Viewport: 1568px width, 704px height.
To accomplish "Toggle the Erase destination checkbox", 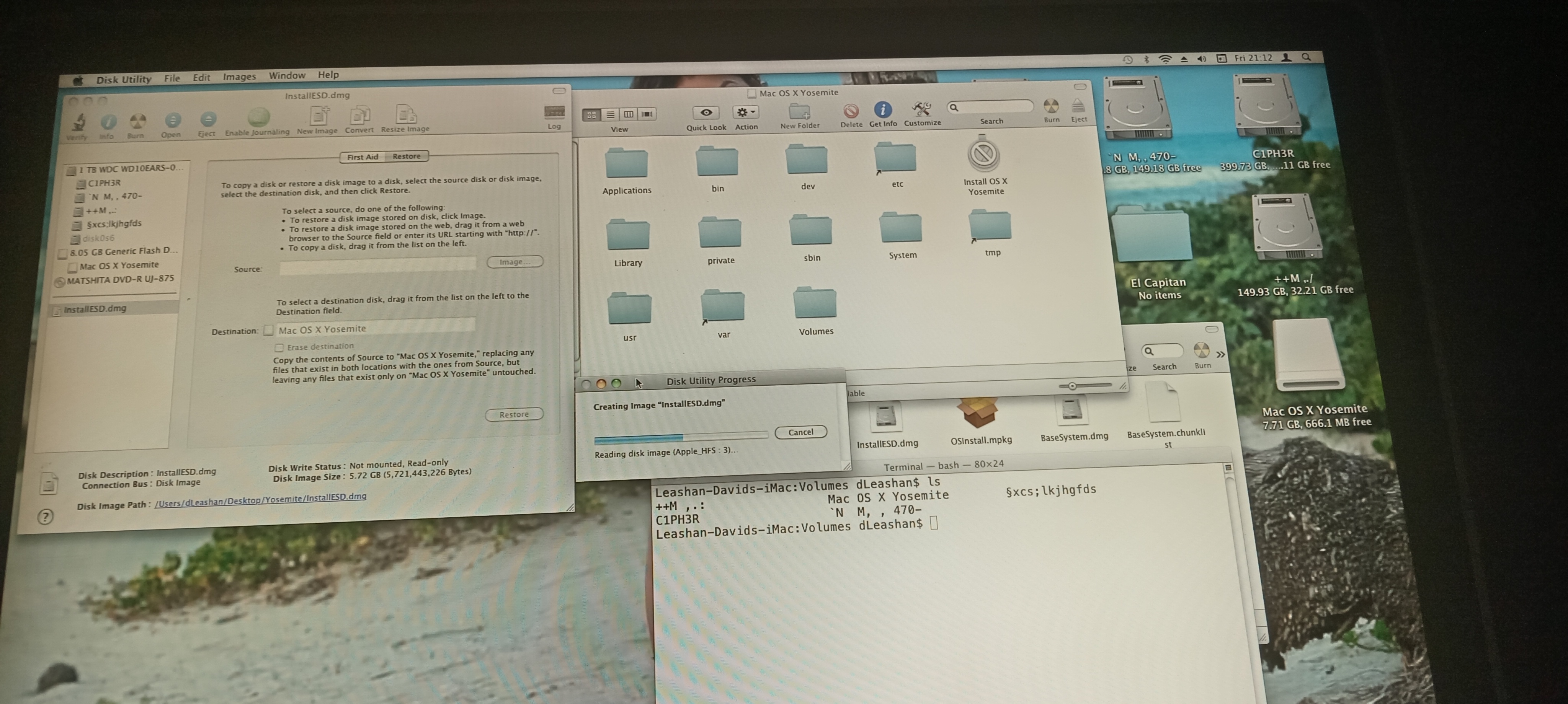I will (279, 348).
